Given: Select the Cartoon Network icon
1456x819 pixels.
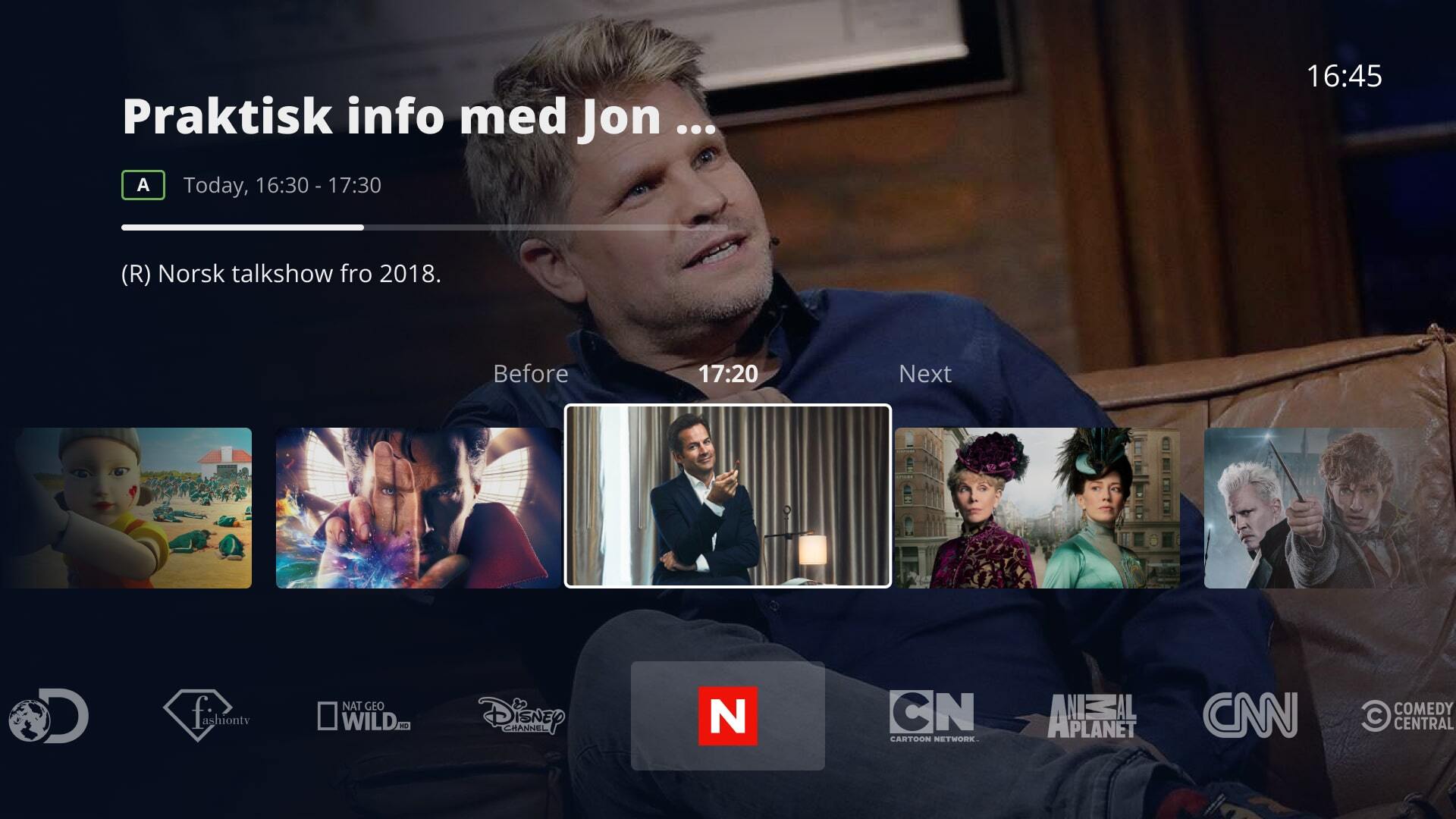Looking at the screenshot, I should click(x=933, y=713).
